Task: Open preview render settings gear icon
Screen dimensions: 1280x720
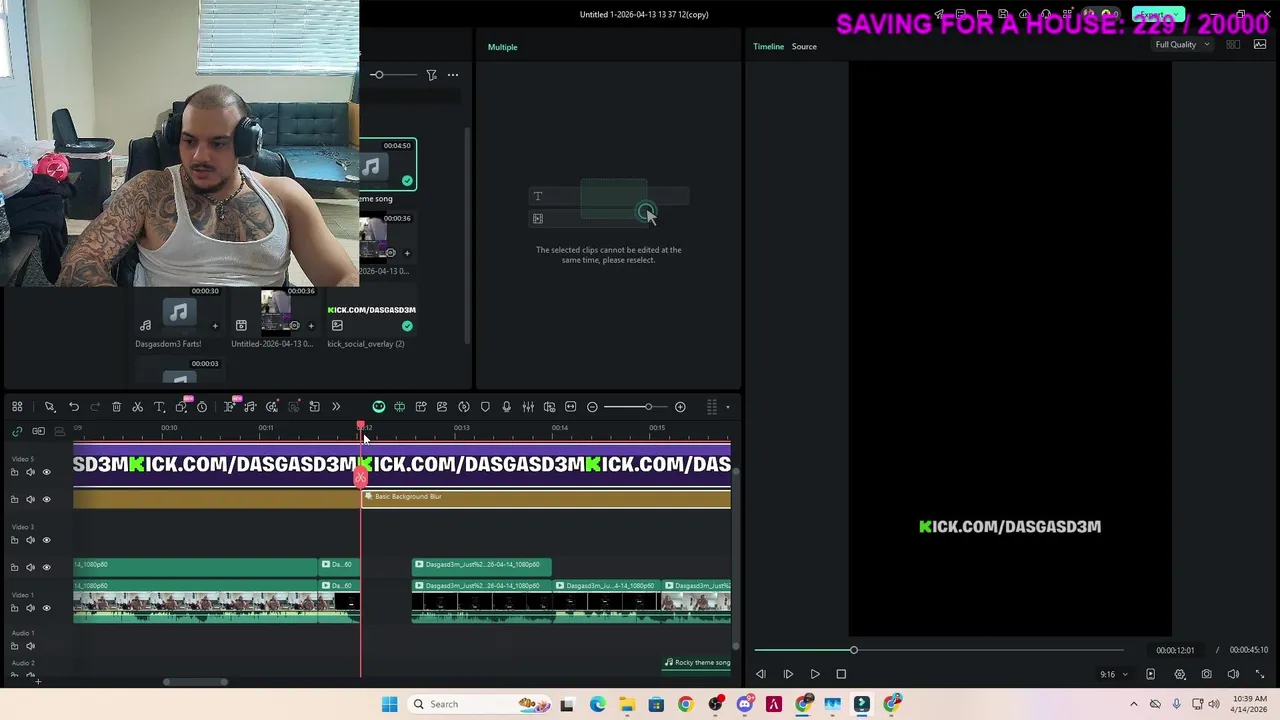Action: pos(1180,675)
